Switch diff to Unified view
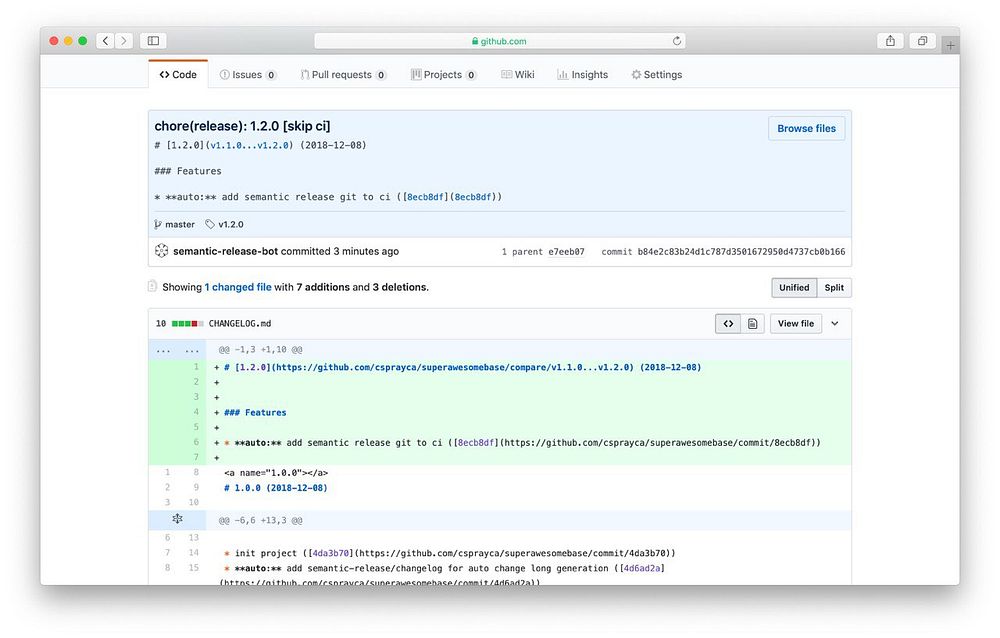This screenshot has width=1000, height=638. point(794,287)
